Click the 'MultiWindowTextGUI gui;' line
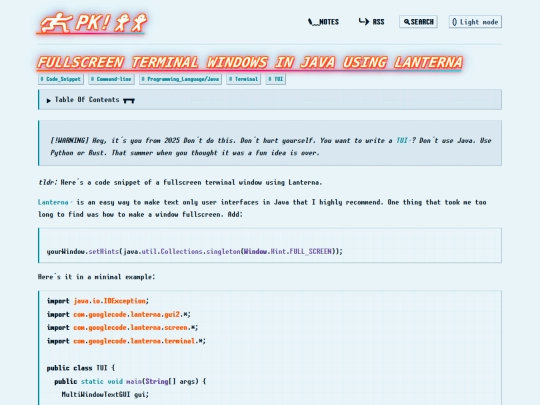Screen dimensions: 540x405 (105, 394)
